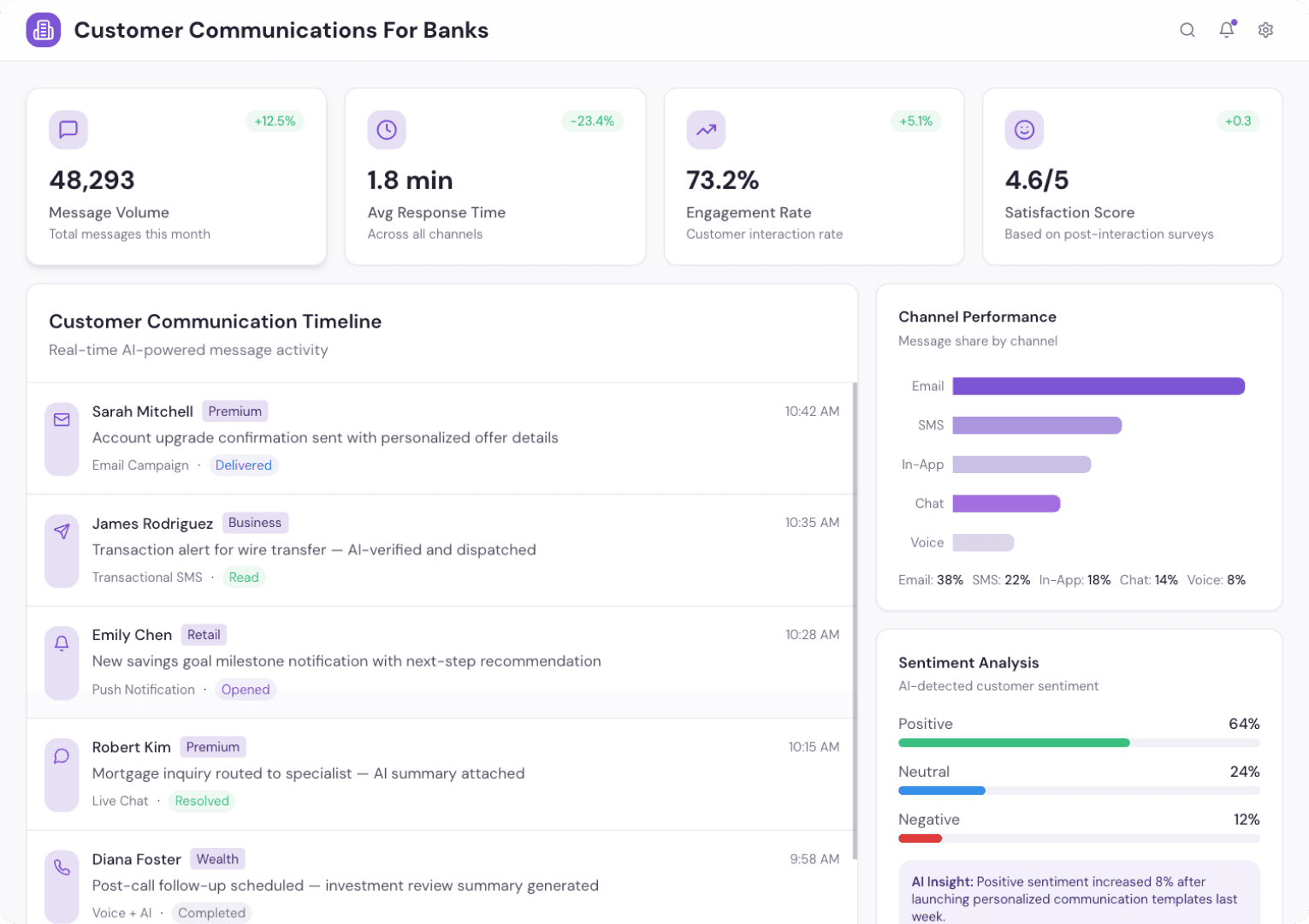Open search from the header magnifier icon
The width and height of the screenshot is (1309, 924).
pyautogui.click(x=1188, y=29)
